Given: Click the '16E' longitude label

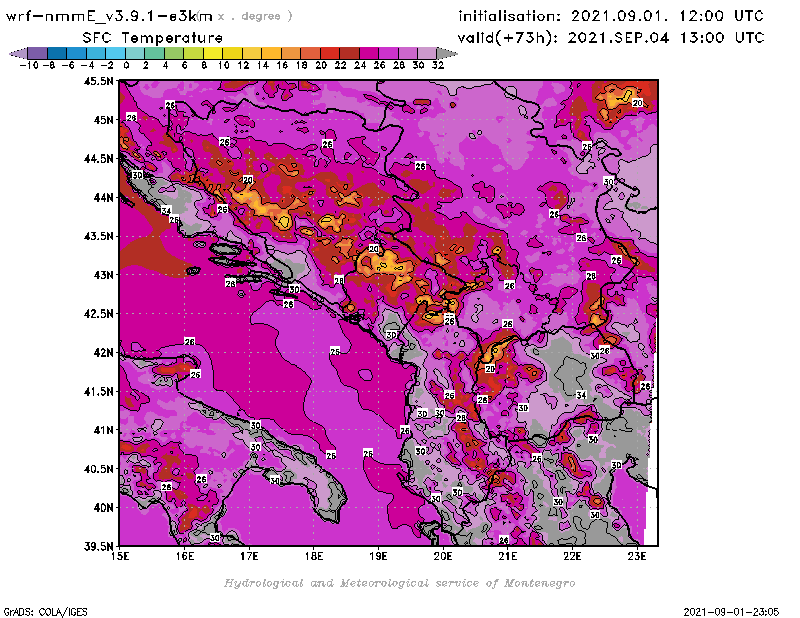Looking at the screenshot, I should tap(185, 556).
